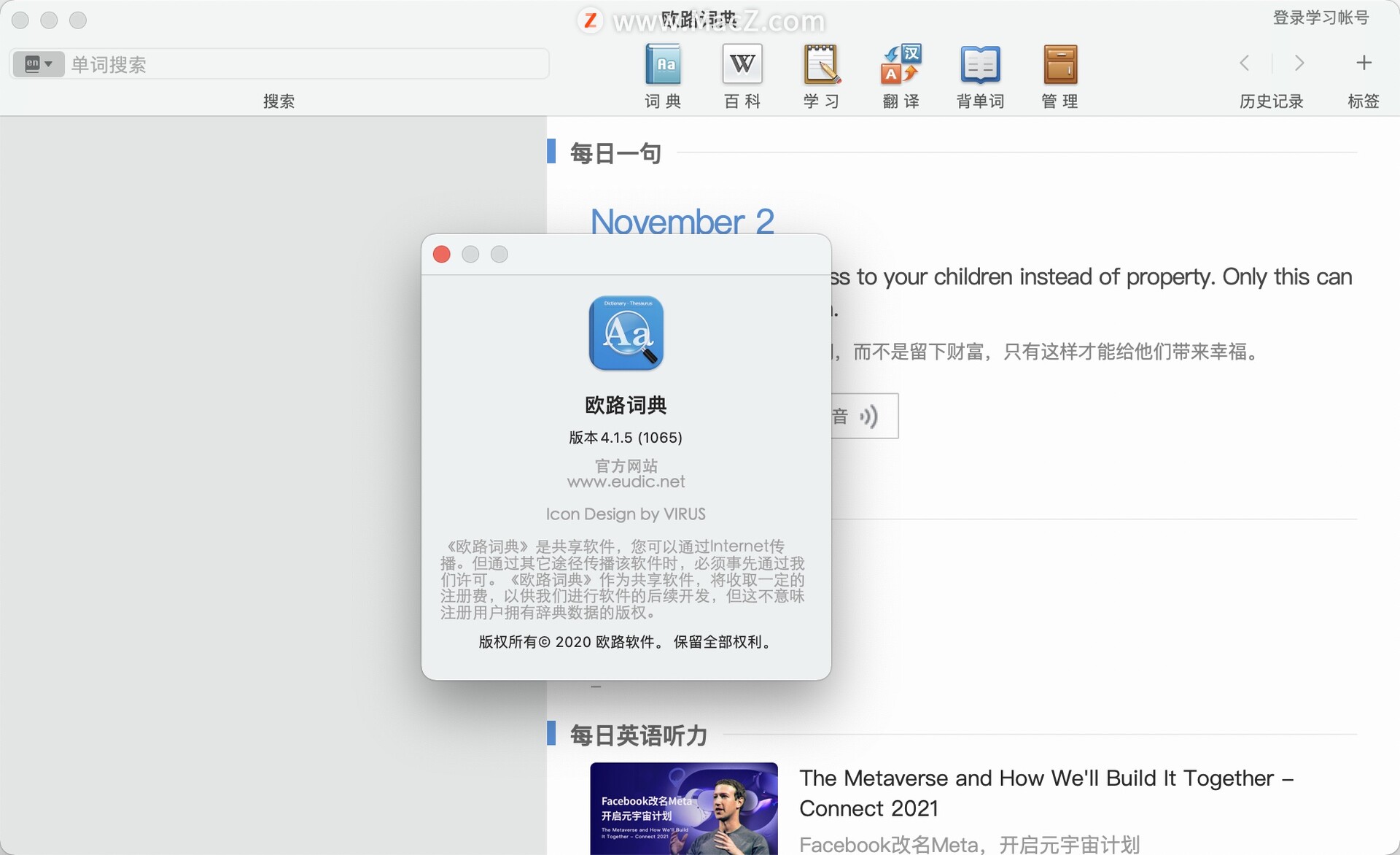Open the 百科 encyclopedia icon
Viewport: 1400px width, 855px height.
click(742, 64)
